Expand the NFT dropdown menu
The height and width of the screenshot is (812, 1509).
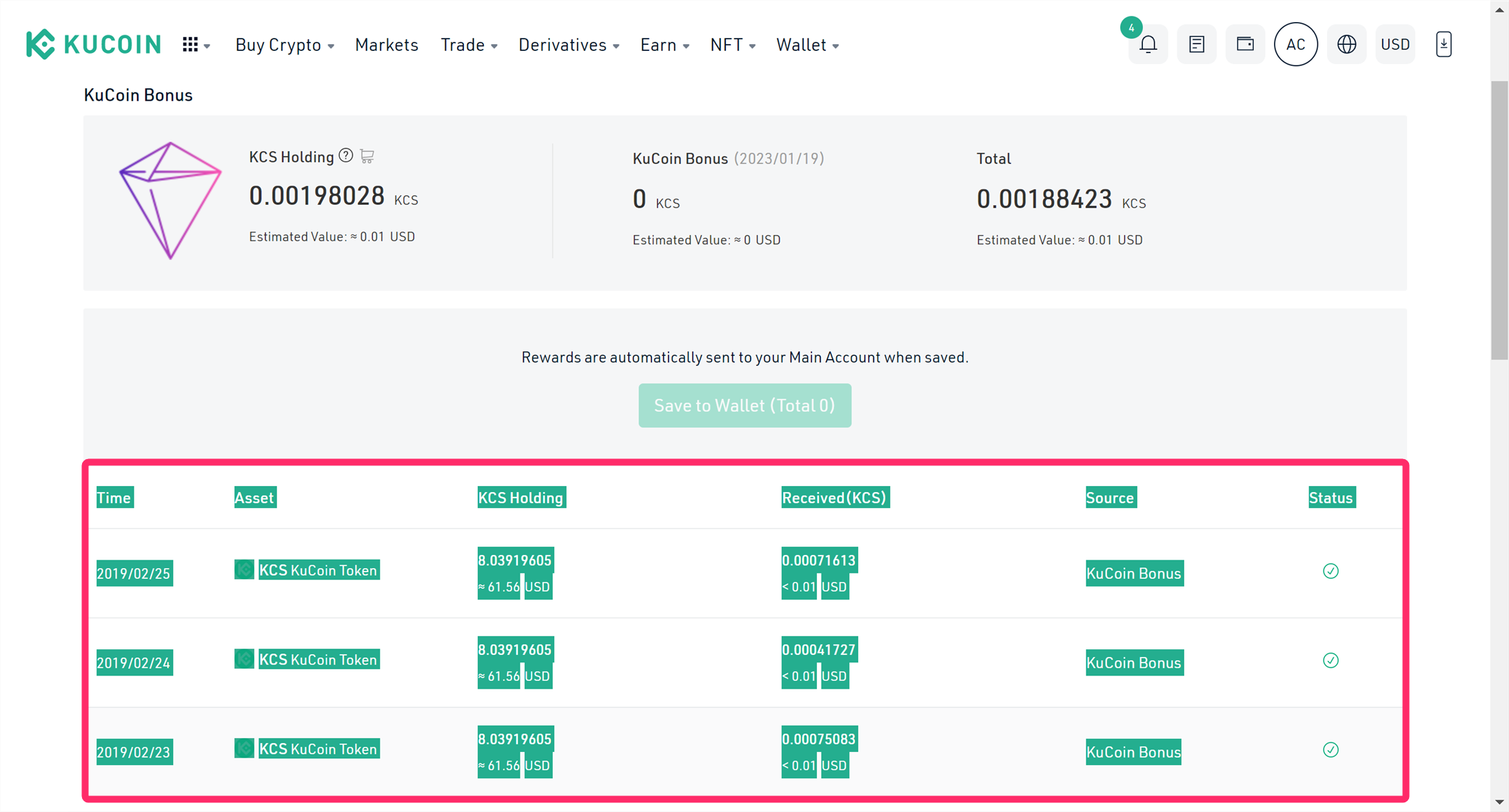tap(733, 45)
